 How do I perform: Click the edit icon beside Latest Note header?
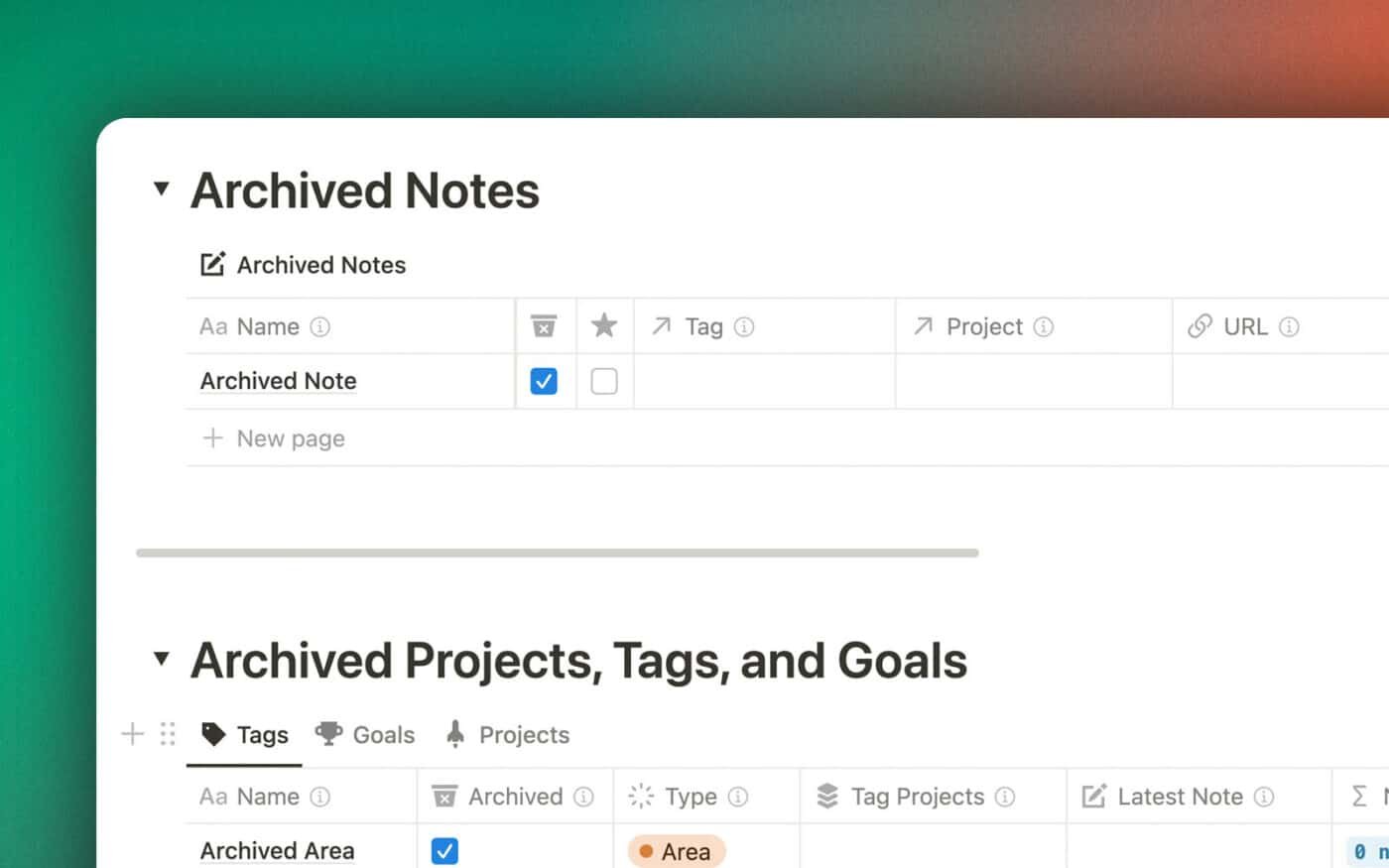click(1093, 797)
